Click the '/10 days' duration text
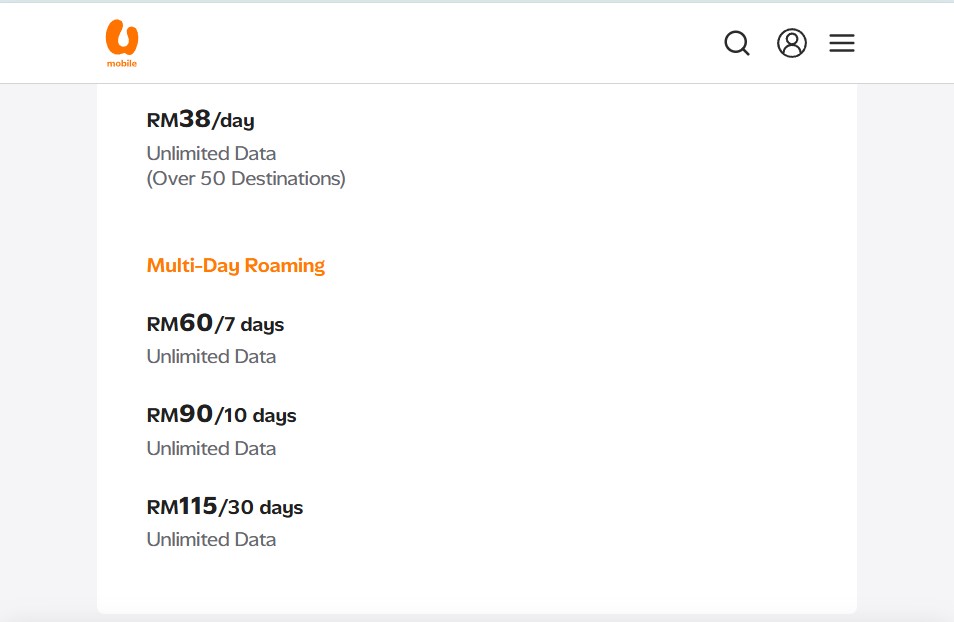This screenshot has height=622, width=954. [x=256, y=416]
